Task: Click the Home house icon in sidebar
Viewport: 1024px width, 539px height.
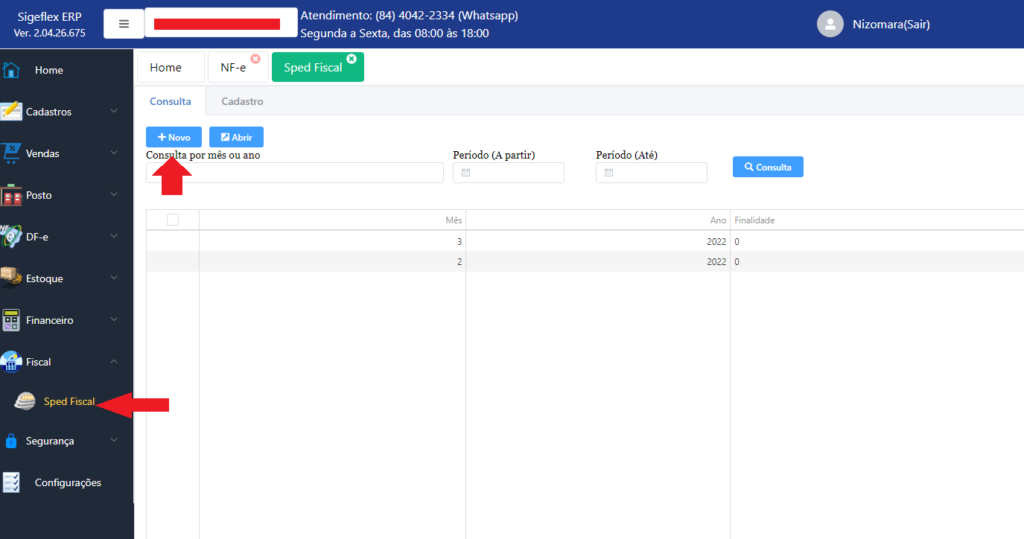Action: (x=12, y=70)
